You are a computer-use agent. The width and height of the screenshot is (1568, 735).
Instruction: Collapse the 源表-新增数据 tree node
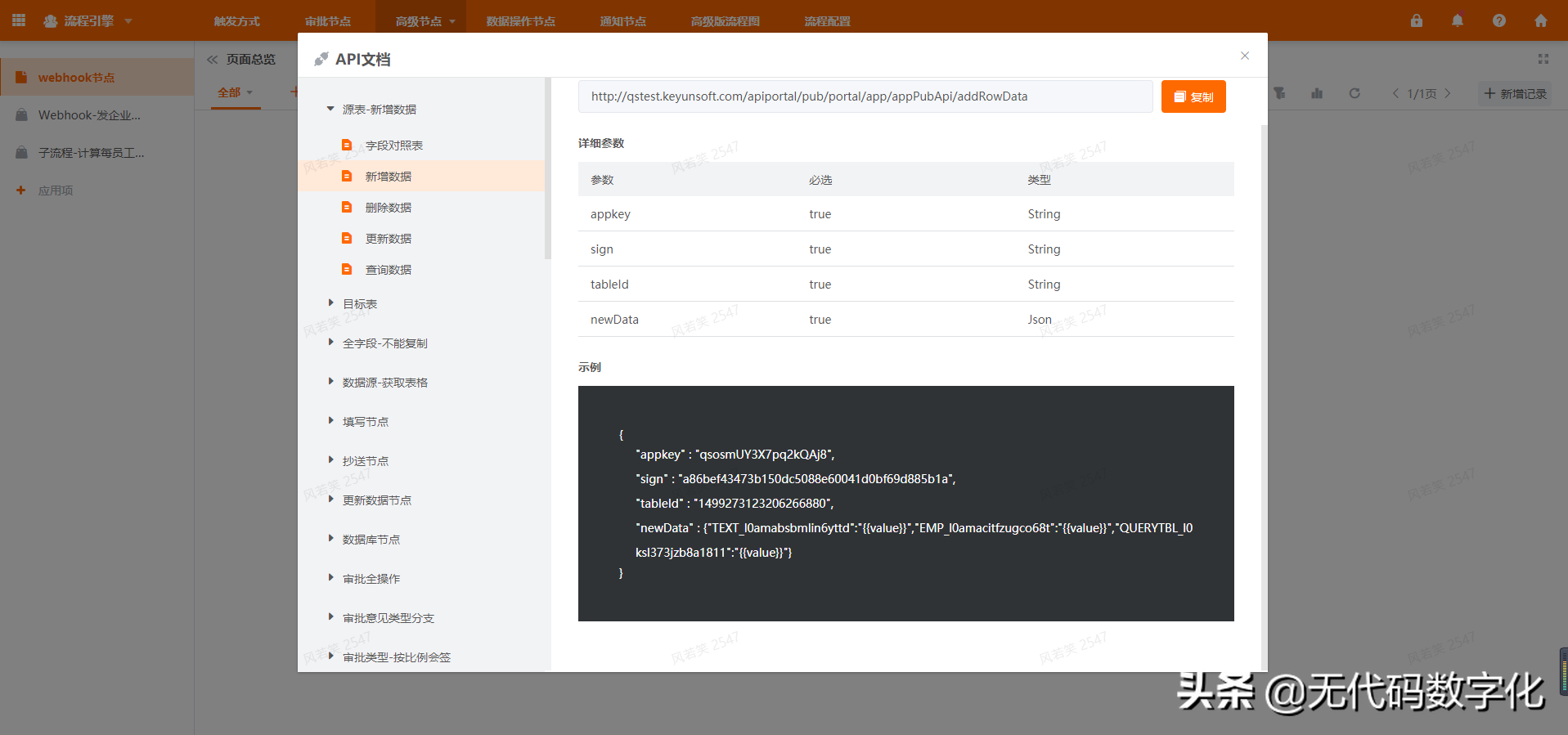[330, 108]
